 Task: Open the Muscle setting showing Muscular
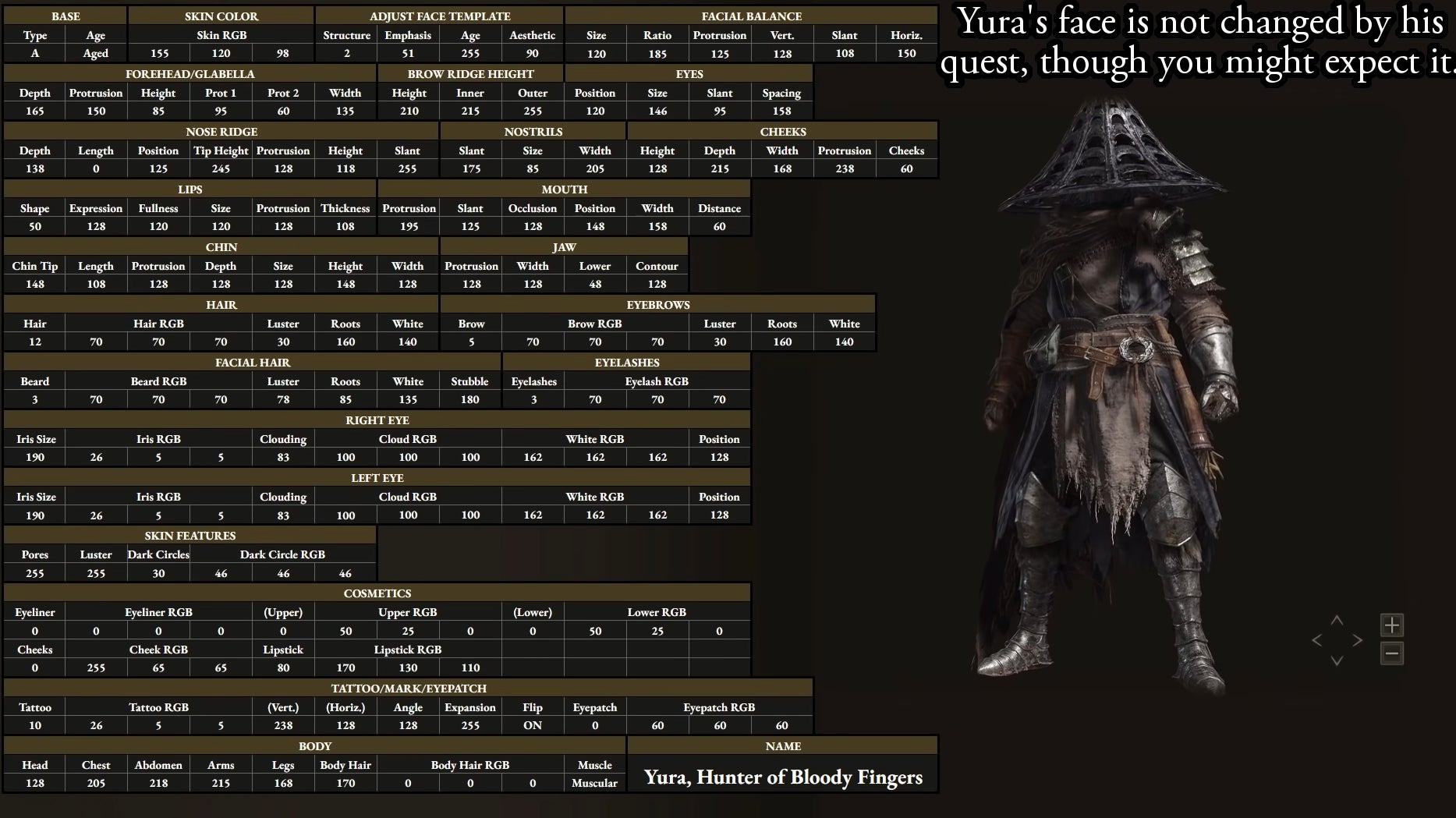pyautogui.click(x=594, y=783)
